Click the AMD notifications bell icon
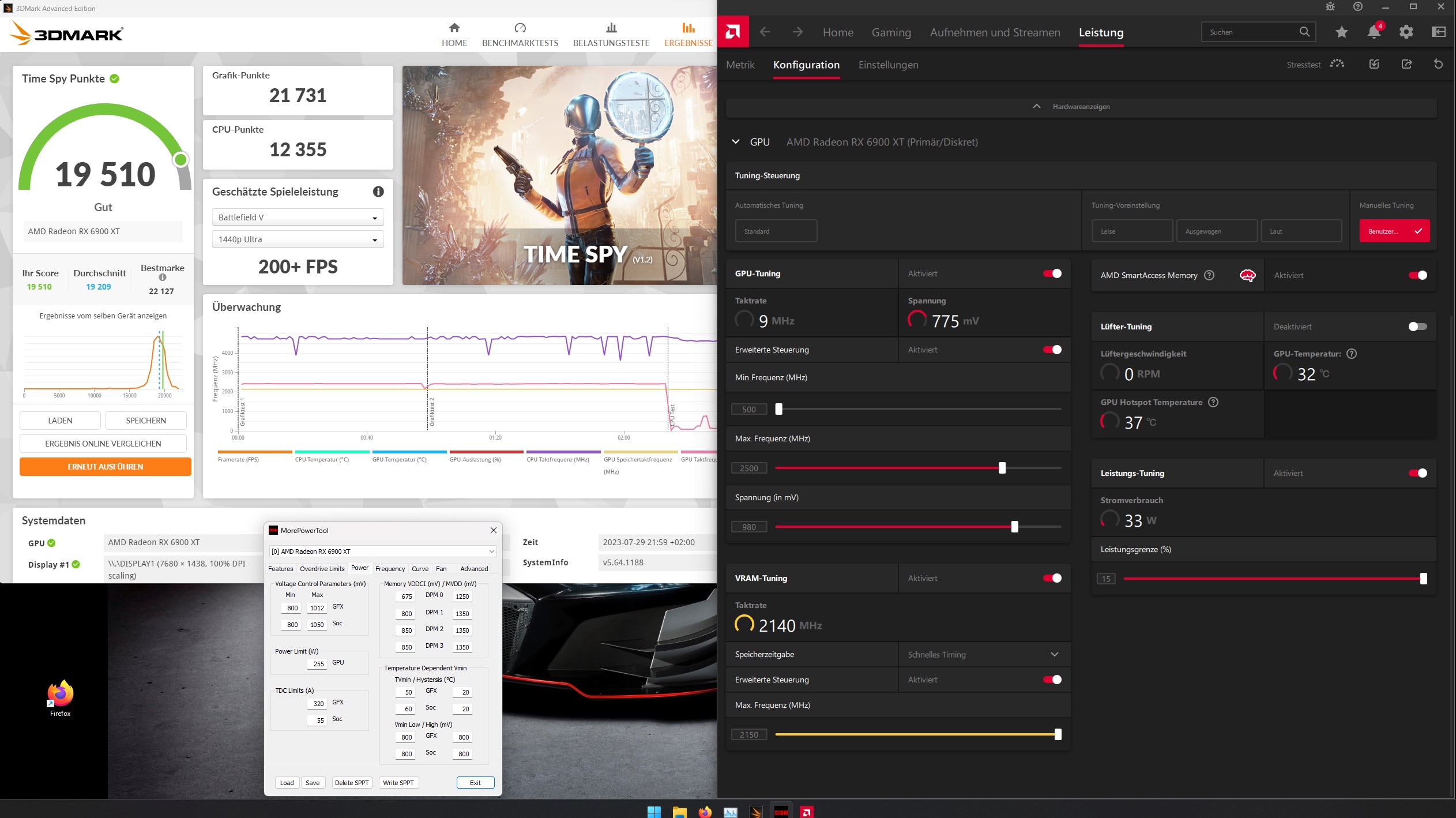Screen dimensions: 1456x818 coord(1374,32)
